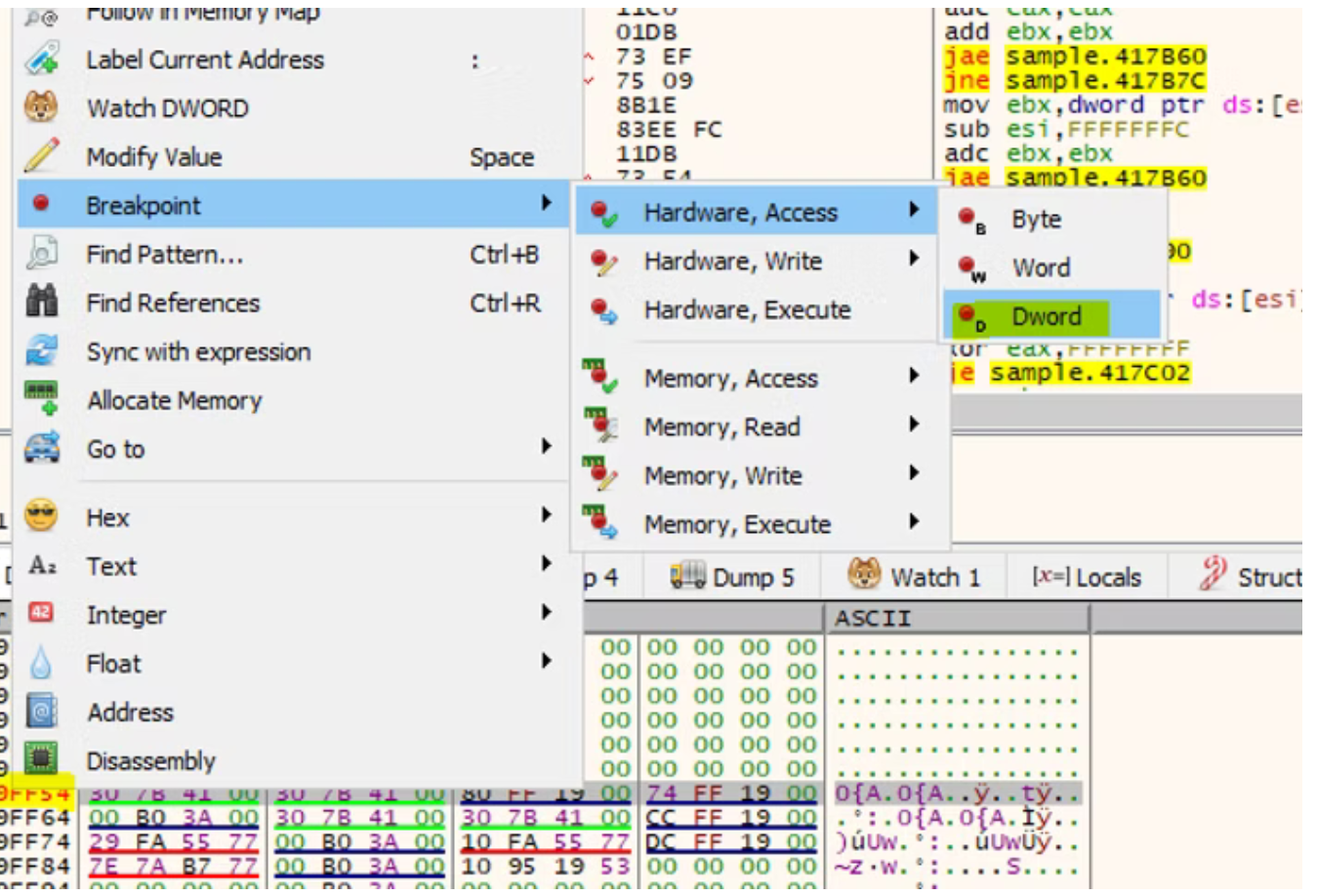
Task: Click the Watch DWORD bear icon
Action: click(41, 107)
